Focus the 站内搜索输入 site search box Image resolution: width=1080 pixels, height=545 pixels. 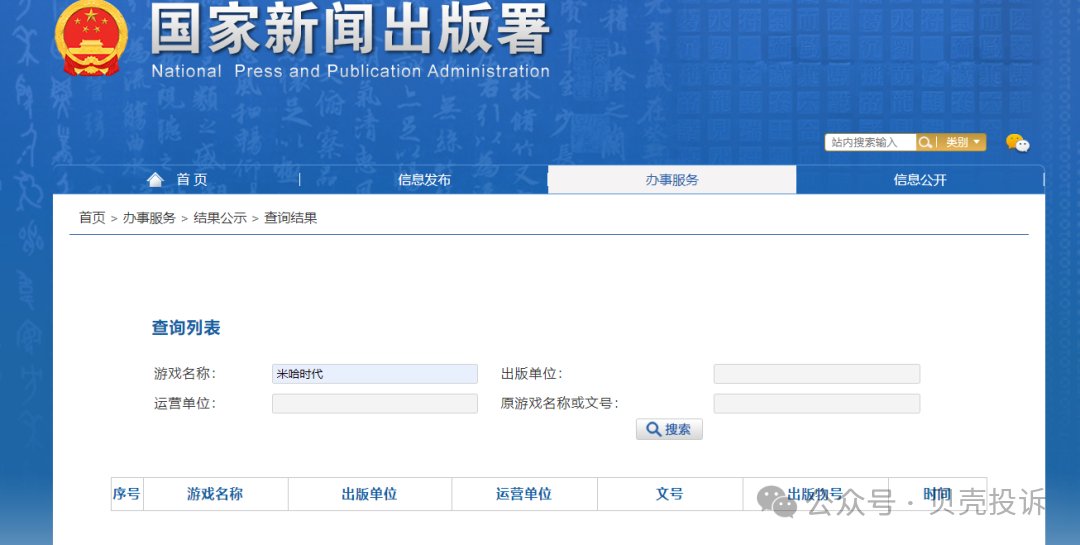point(870,143)
